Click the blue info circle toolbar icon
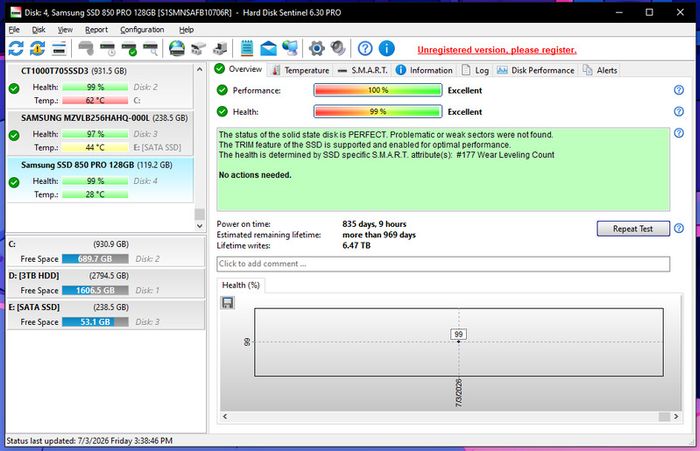This screenshot has height=451, width=700. (387, 48)
